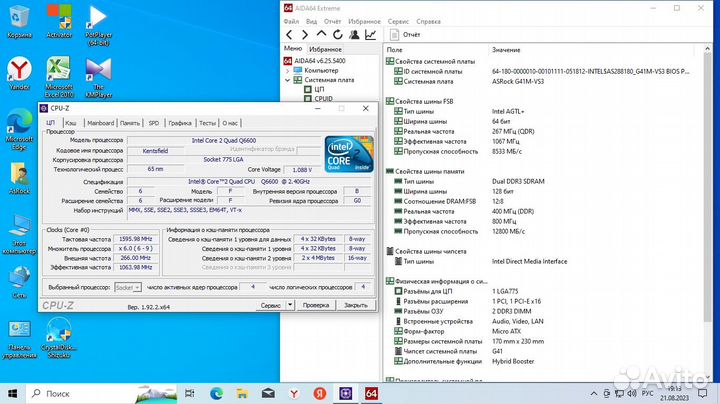Viewport: 720px width, 404px height.
Task: Open PotPlayer 64-bit desktop shortcut
Action: click(98, 25)
